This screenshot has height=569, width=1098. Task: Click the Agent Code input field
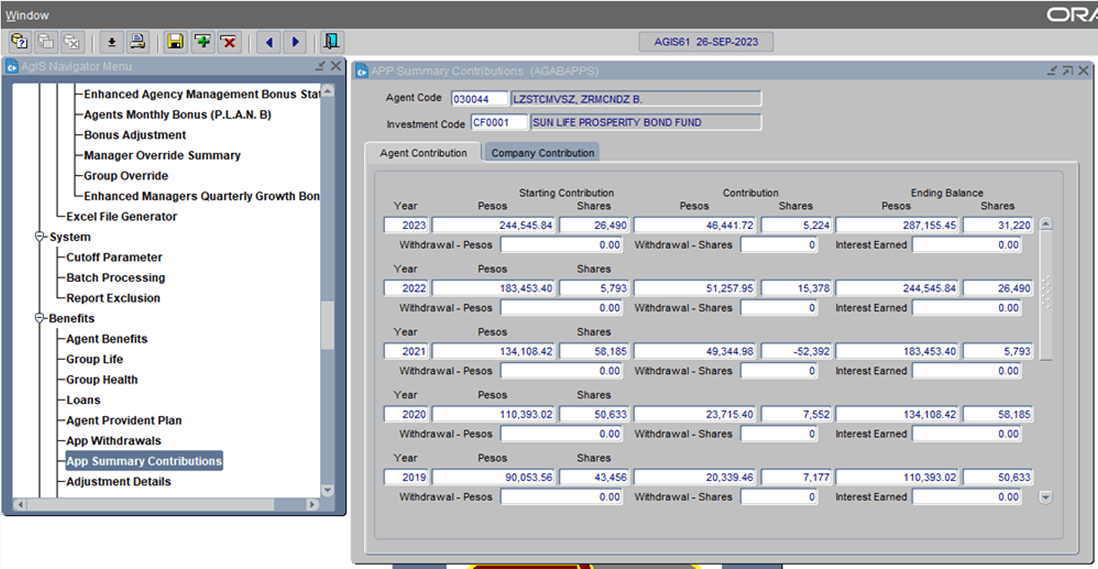479,99
